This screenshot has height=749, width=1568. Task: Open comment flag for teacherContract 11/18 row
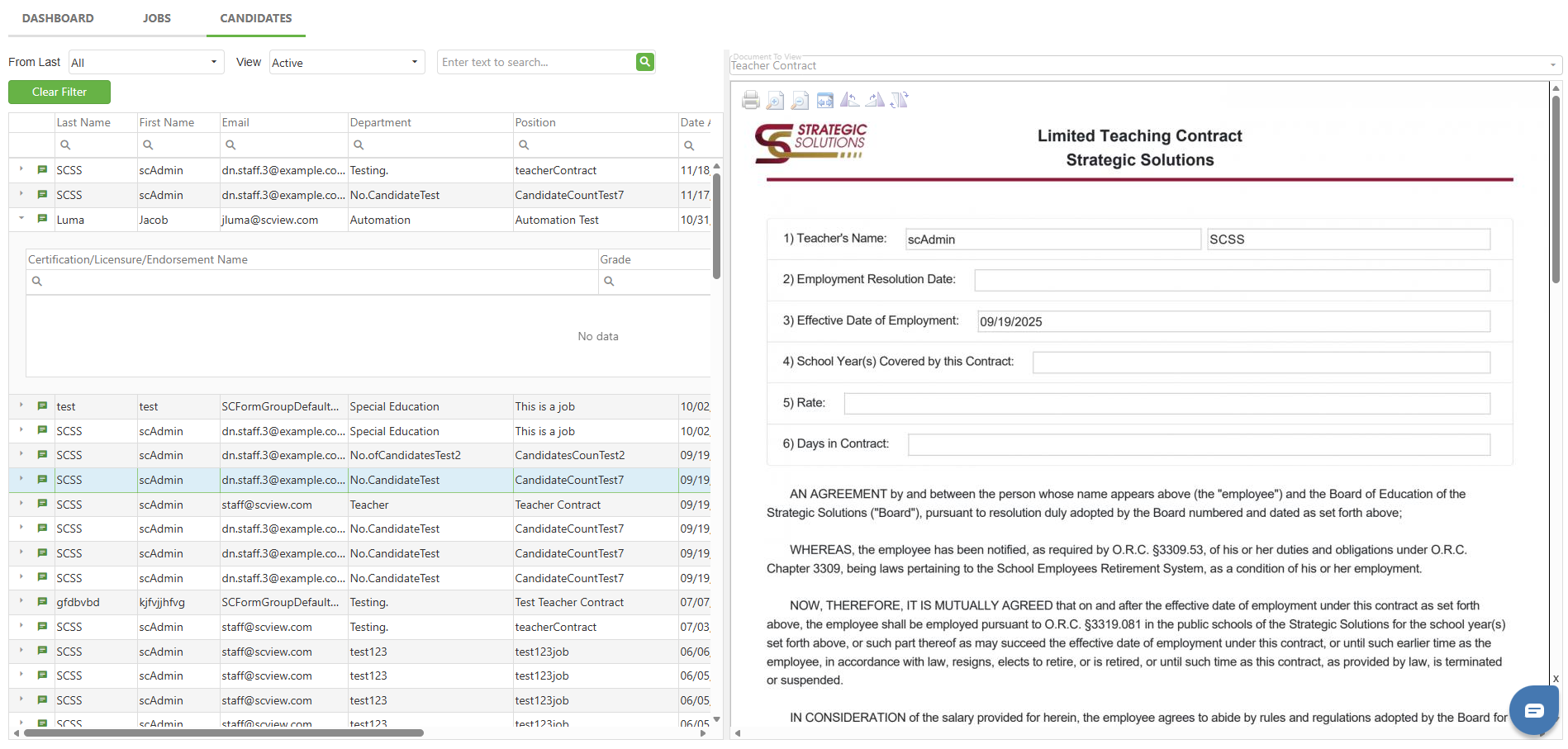pyautogui.click(x=42, y=169)
